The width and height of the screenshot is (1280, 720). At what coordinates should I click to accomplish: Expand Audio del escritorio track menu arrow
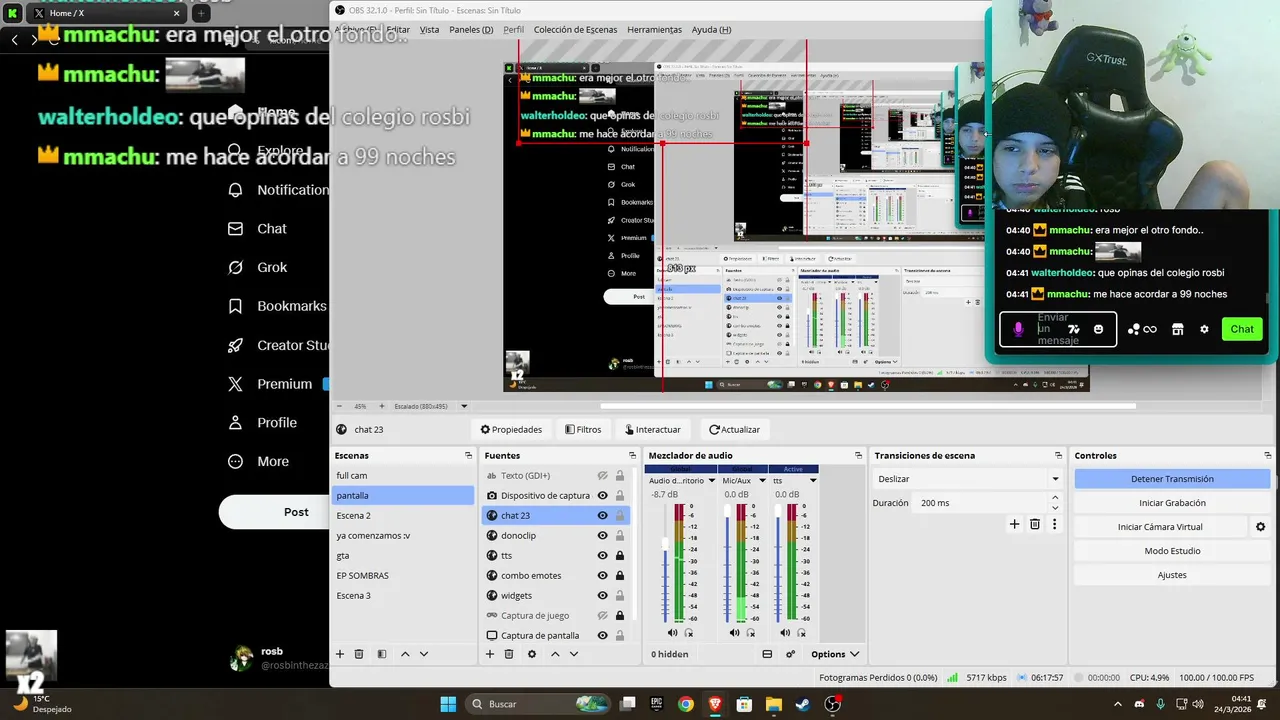[712, 481]
